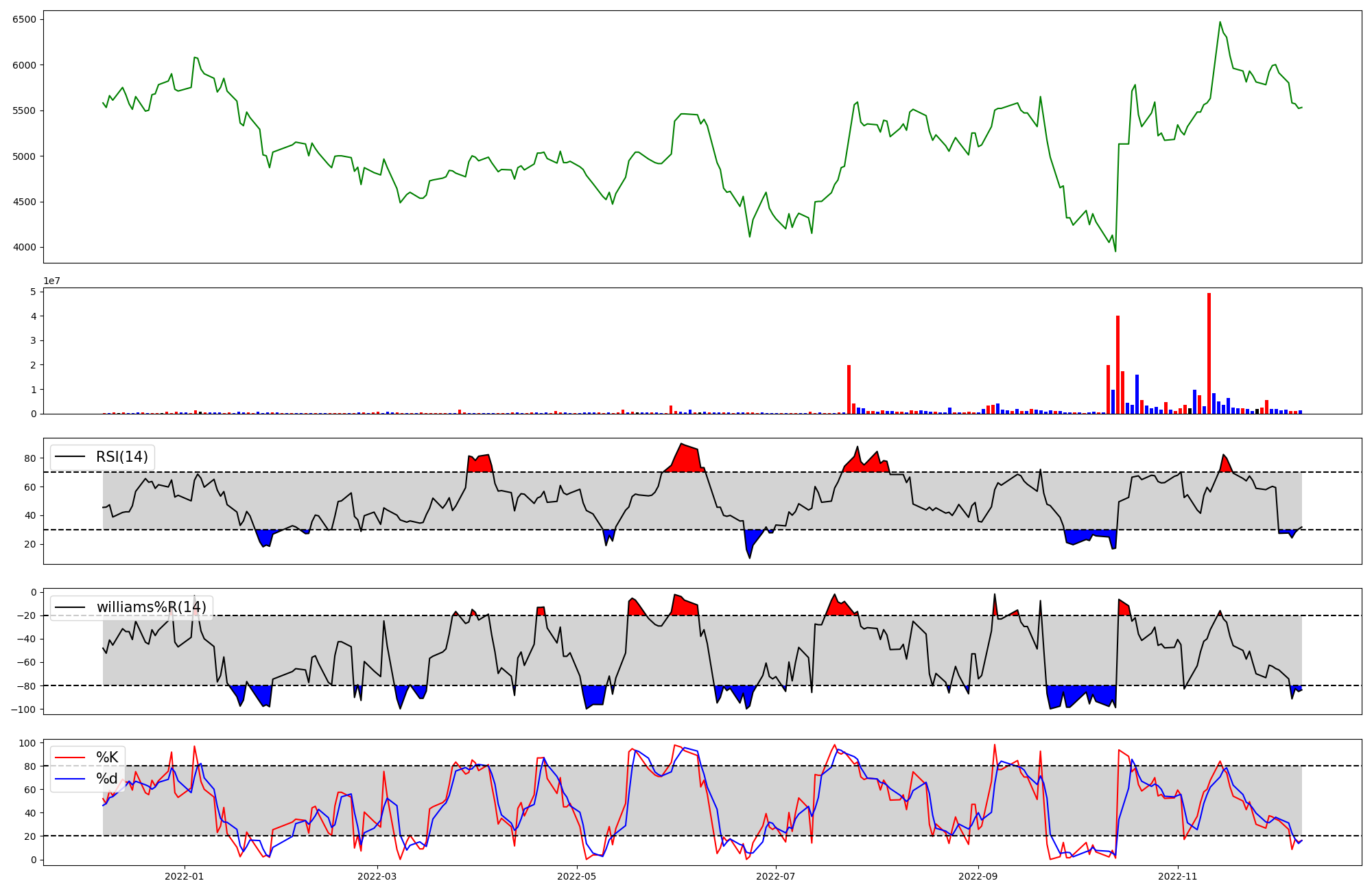Click the 4000 price axis tick label
Image resolution: width=1372 pixels, height=892 pixels.
click(24, 248)
